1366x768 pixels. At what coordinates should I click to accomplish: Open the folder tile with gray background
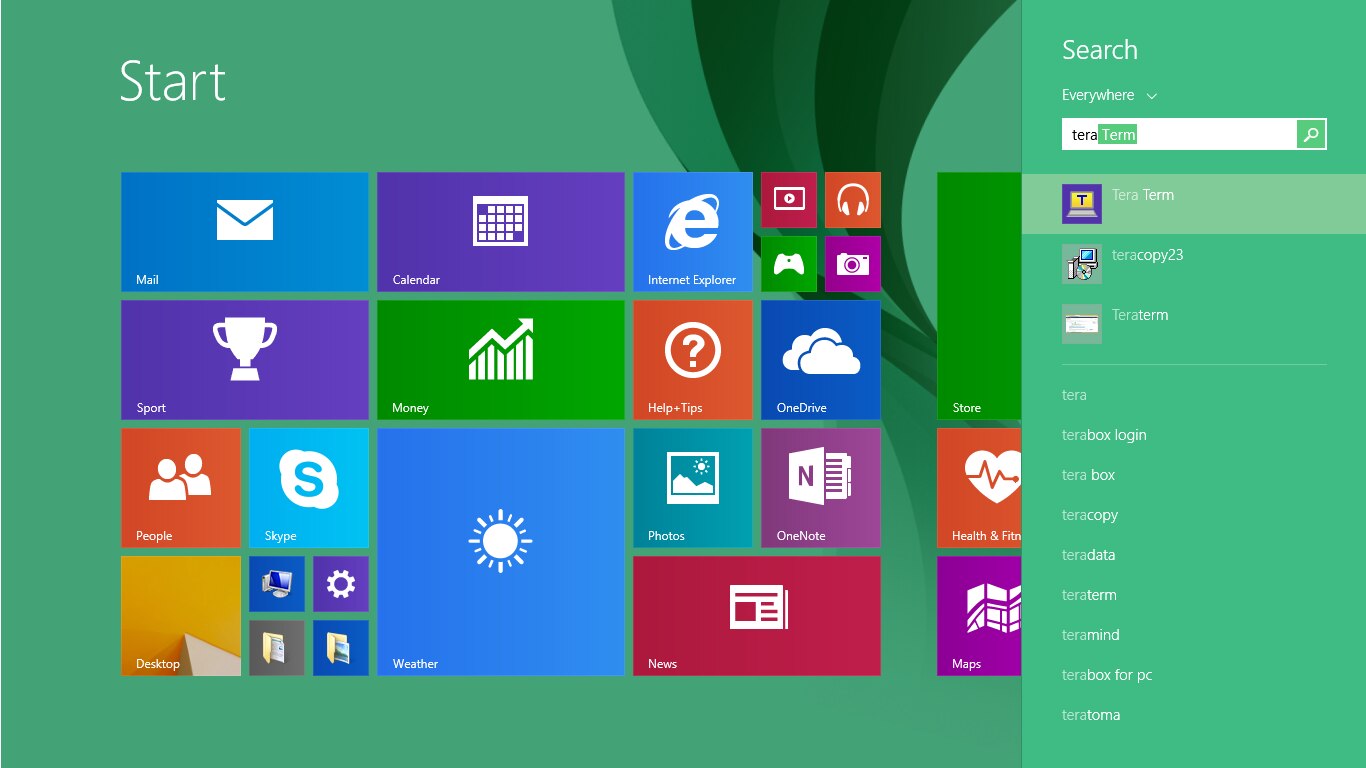277,648
